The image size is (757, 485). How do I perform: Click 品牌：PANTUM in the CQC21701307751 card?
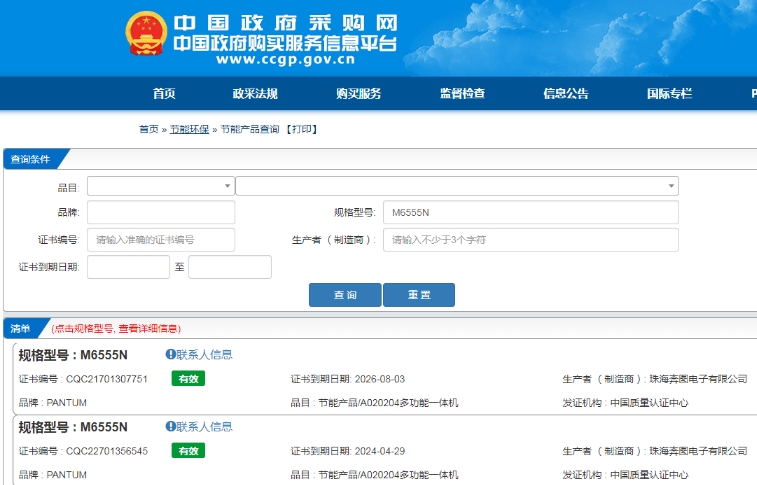coord(53,402)
